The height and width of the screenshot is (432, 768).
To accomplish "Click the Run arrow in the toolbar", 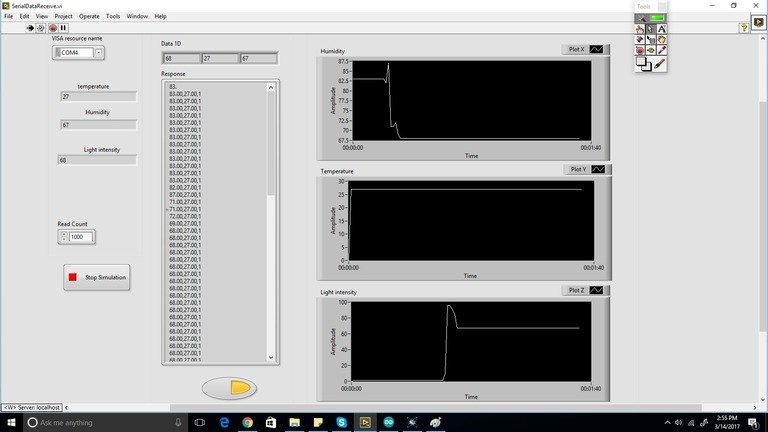I will [x=30, y=28].
